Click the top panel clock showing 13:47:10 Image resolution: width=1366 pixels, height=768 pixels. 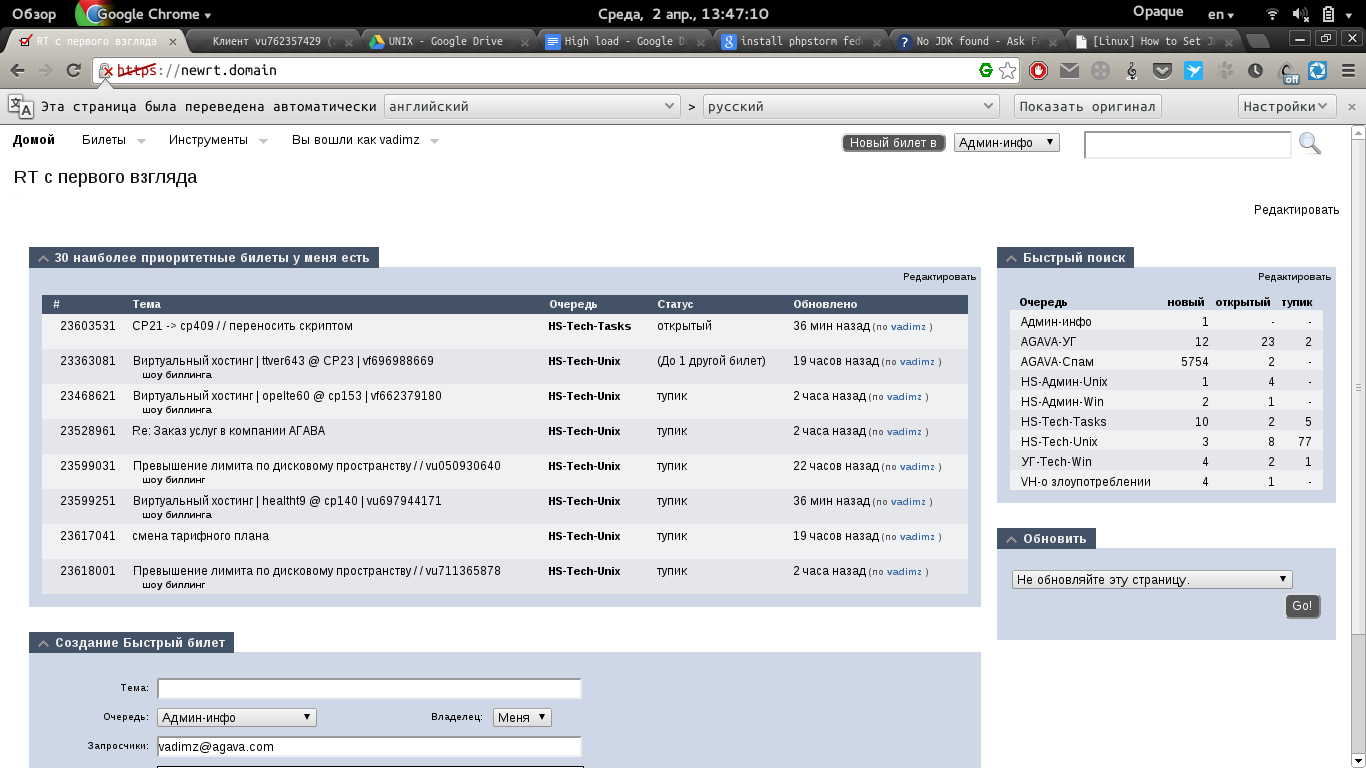click(x=683, y=14)
